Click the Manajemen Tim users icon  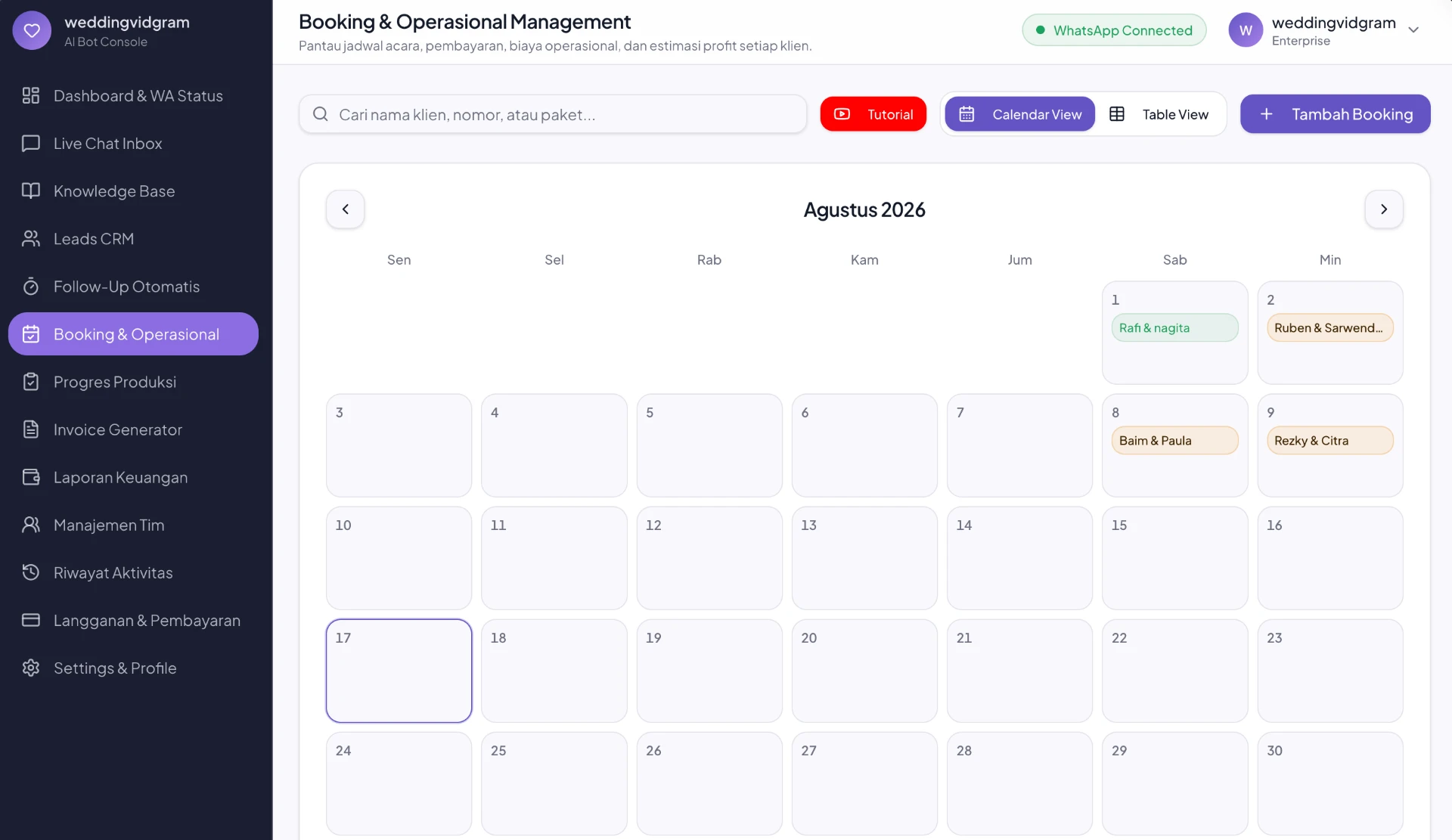point(31,524)
